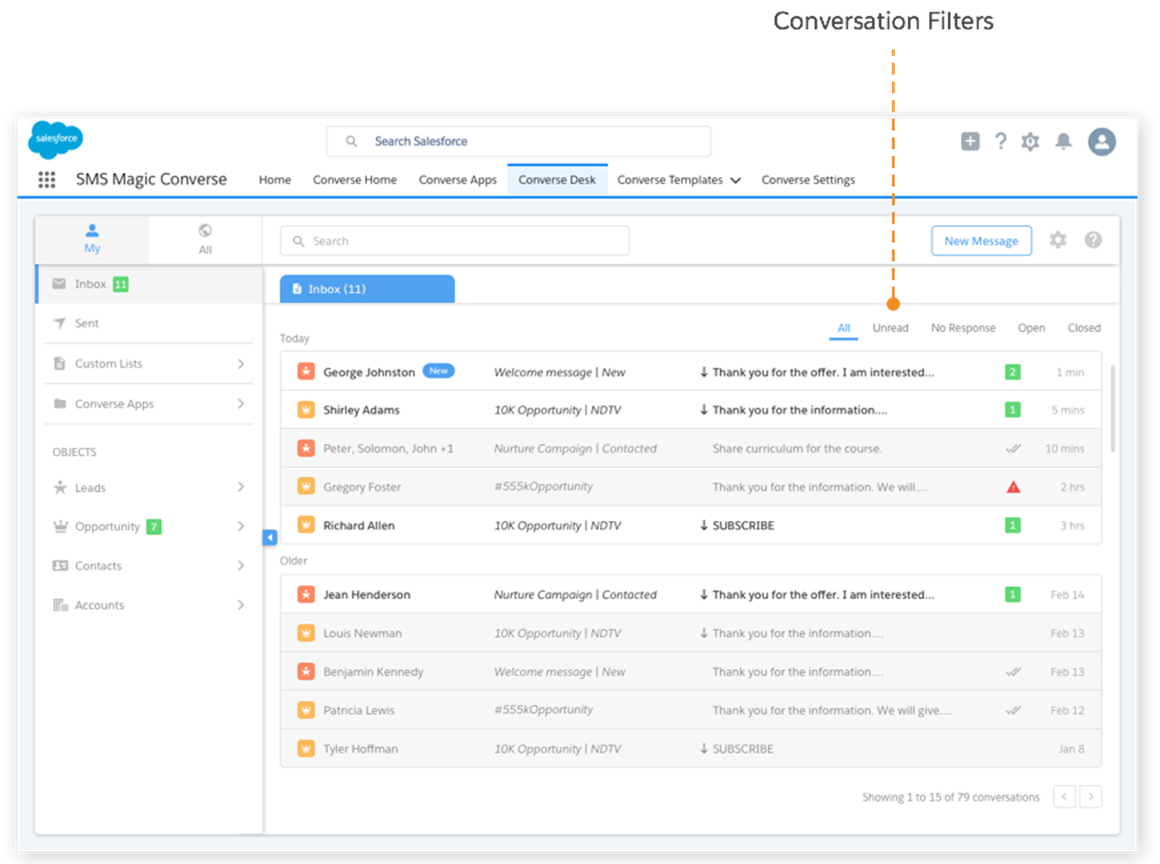This screenshot has width=1160, height=864.
Task: Open Converse Settings tab
Action: pos(808,180)
